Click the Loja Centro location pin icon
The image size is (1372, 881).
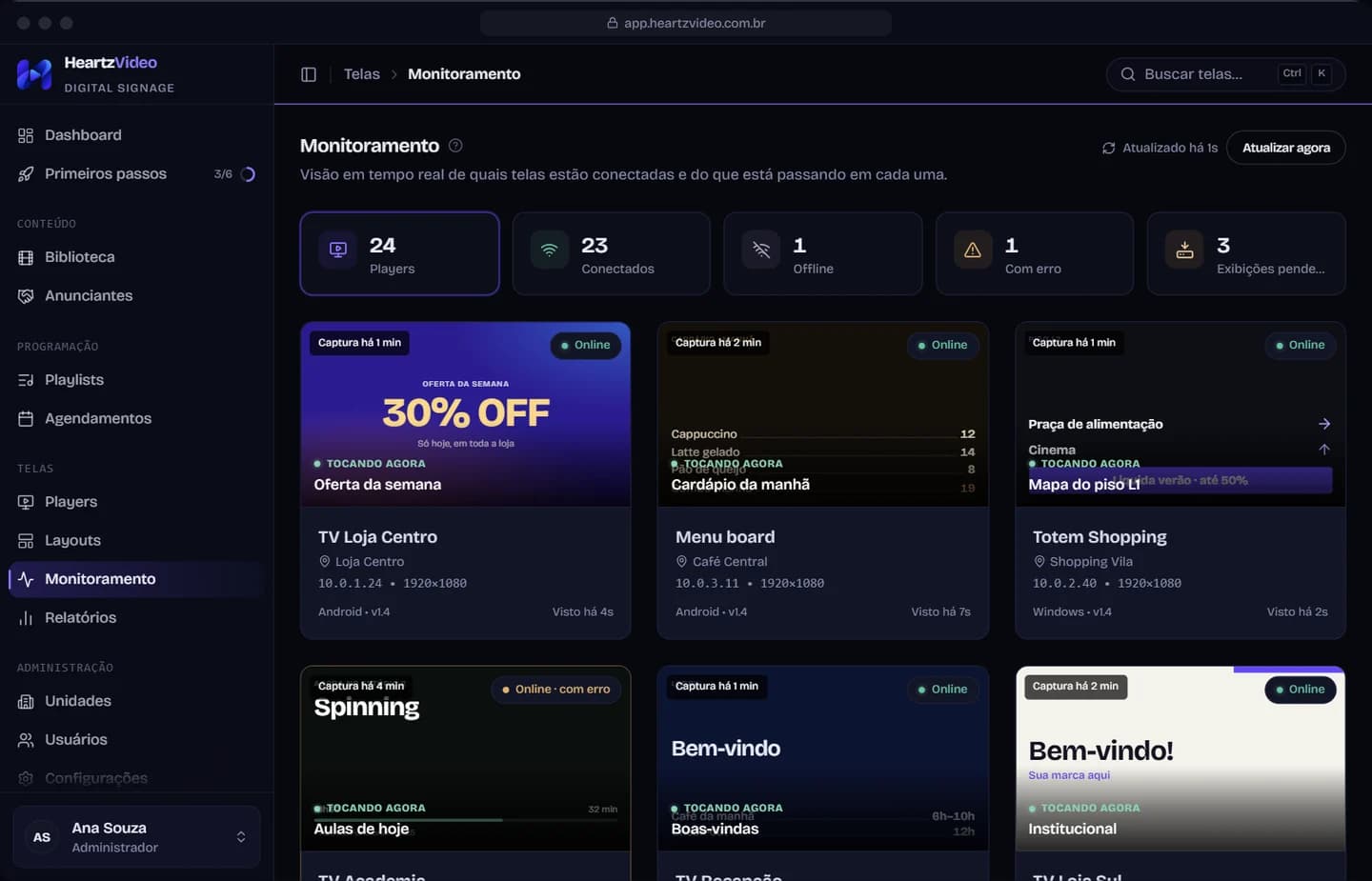pos(324,562)
